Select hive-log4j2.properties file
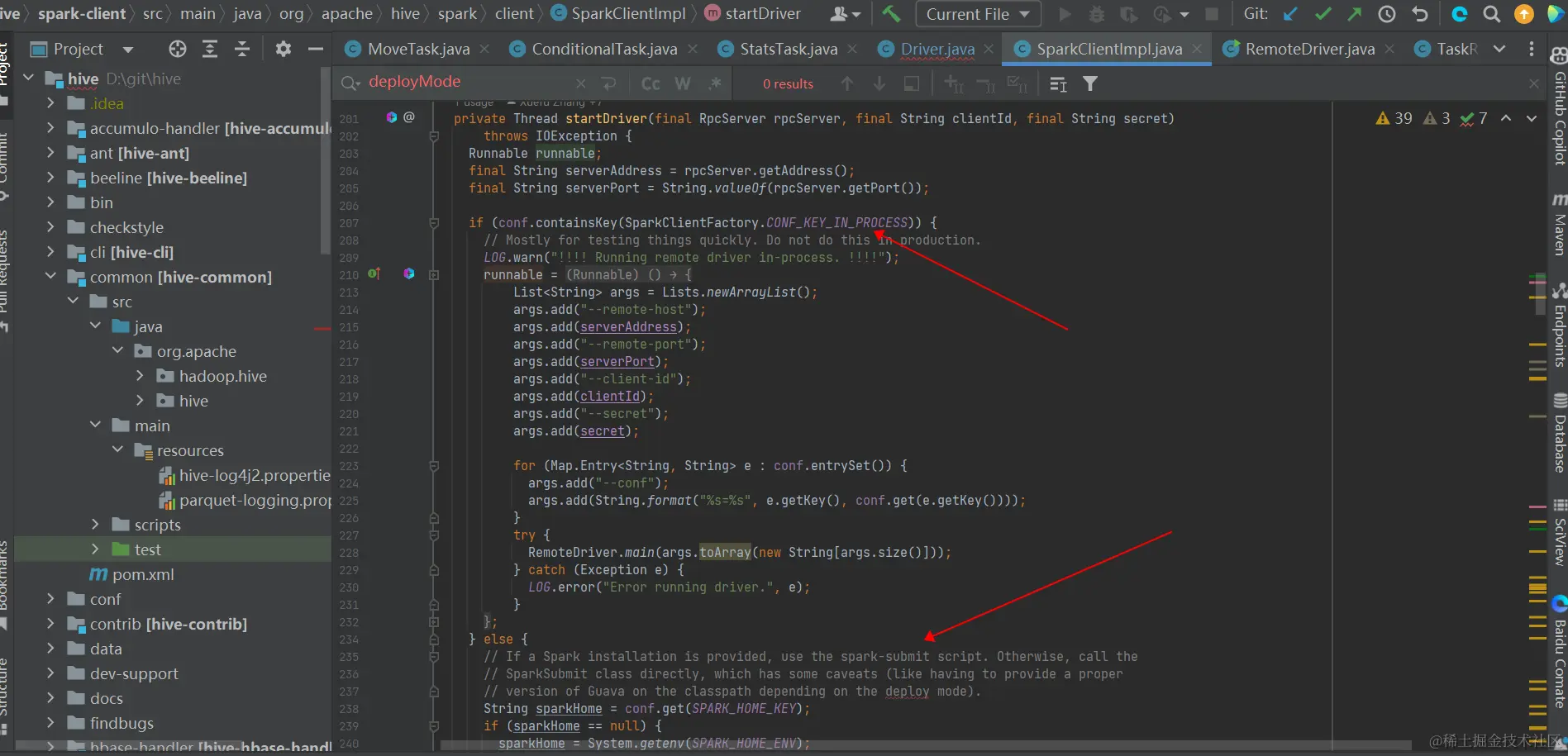 [245, 475]
